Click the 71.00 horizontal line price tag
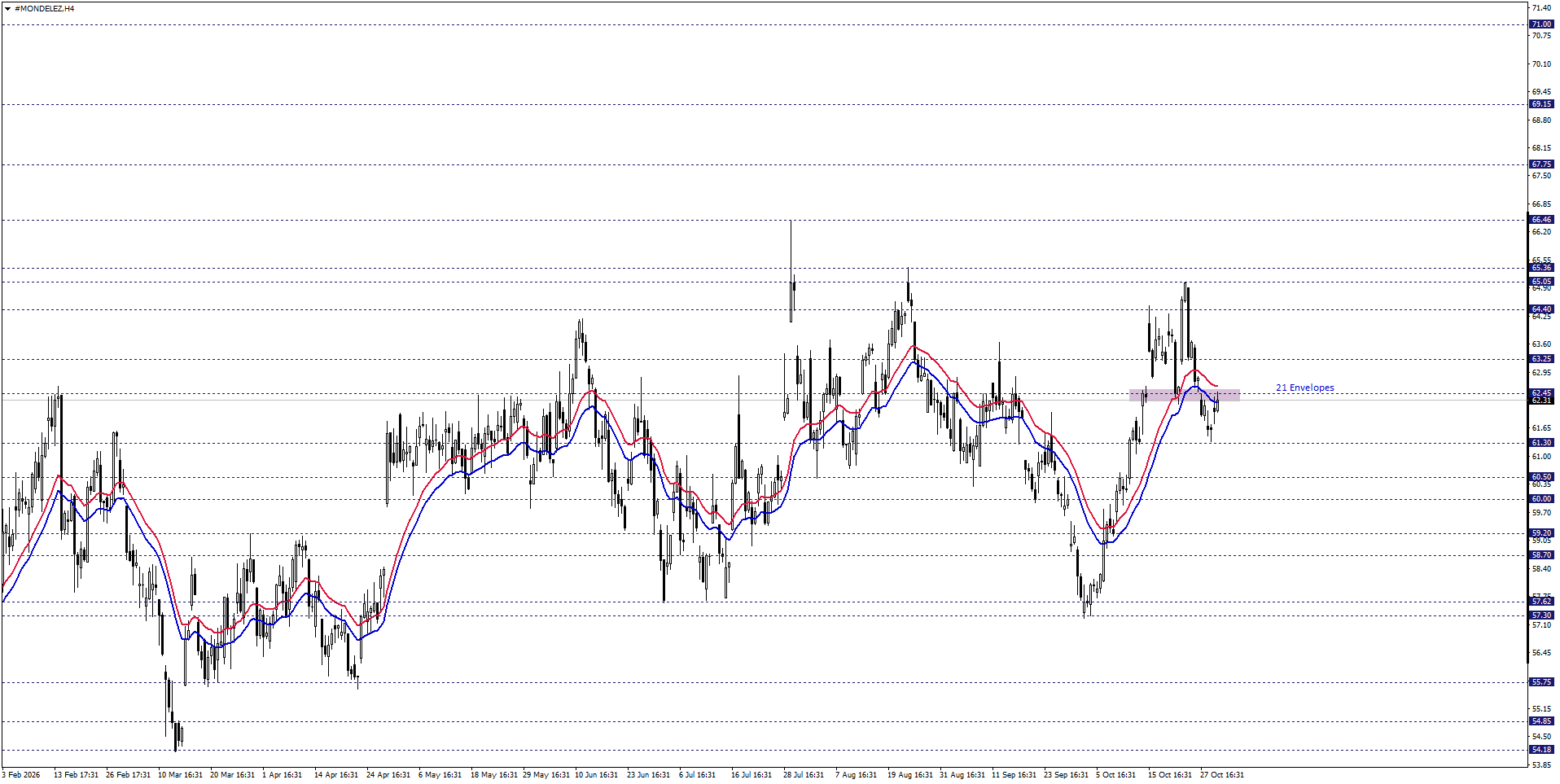Viewport: 1560px width, 784px height. 1540,24
